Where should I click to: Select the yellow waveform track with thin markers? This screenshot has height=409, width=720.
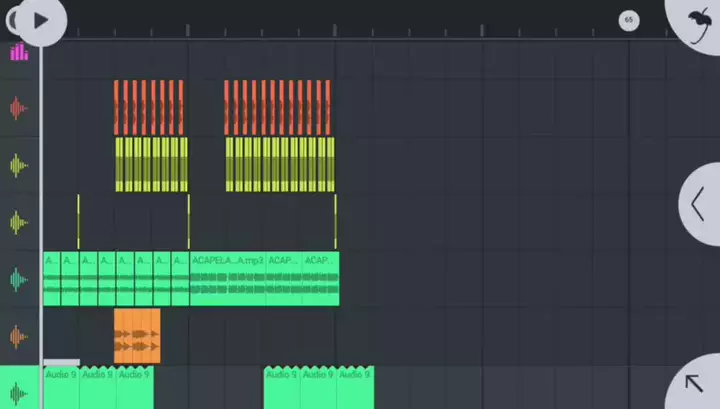[18, 221]
